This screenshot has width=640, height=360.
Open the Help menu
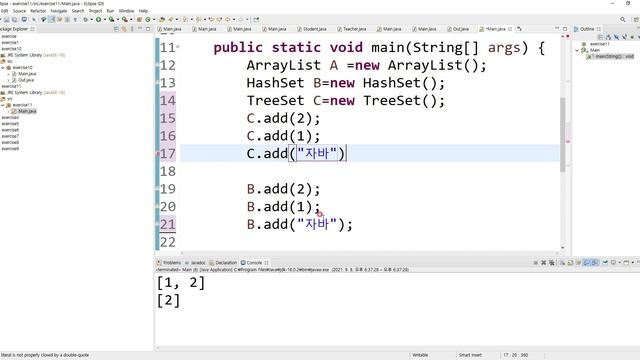click(x=143, y=11)
